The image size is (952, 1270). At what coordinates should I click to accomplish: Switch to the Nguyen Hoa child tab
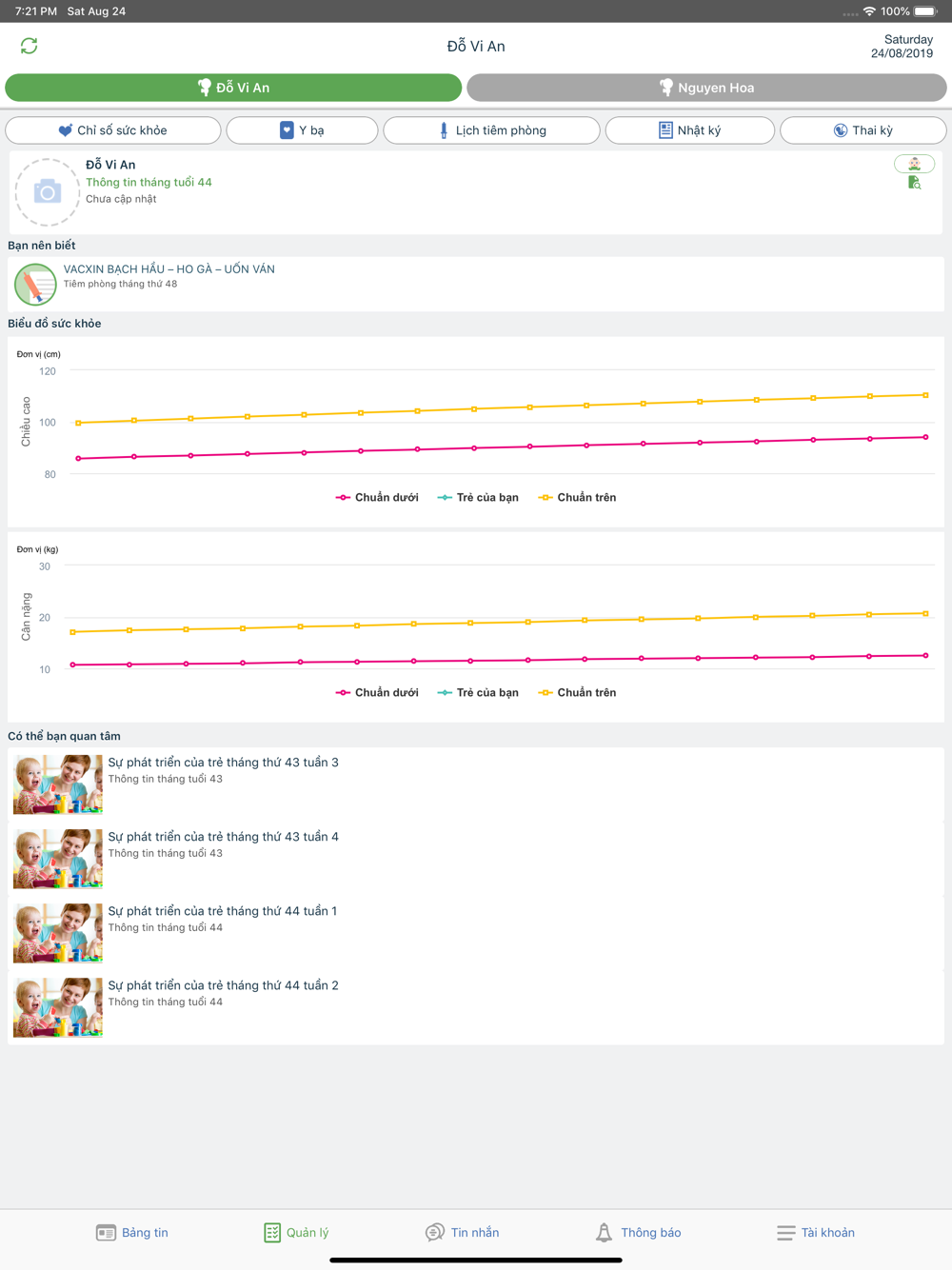pyautogui.click(x=706, y=88)
